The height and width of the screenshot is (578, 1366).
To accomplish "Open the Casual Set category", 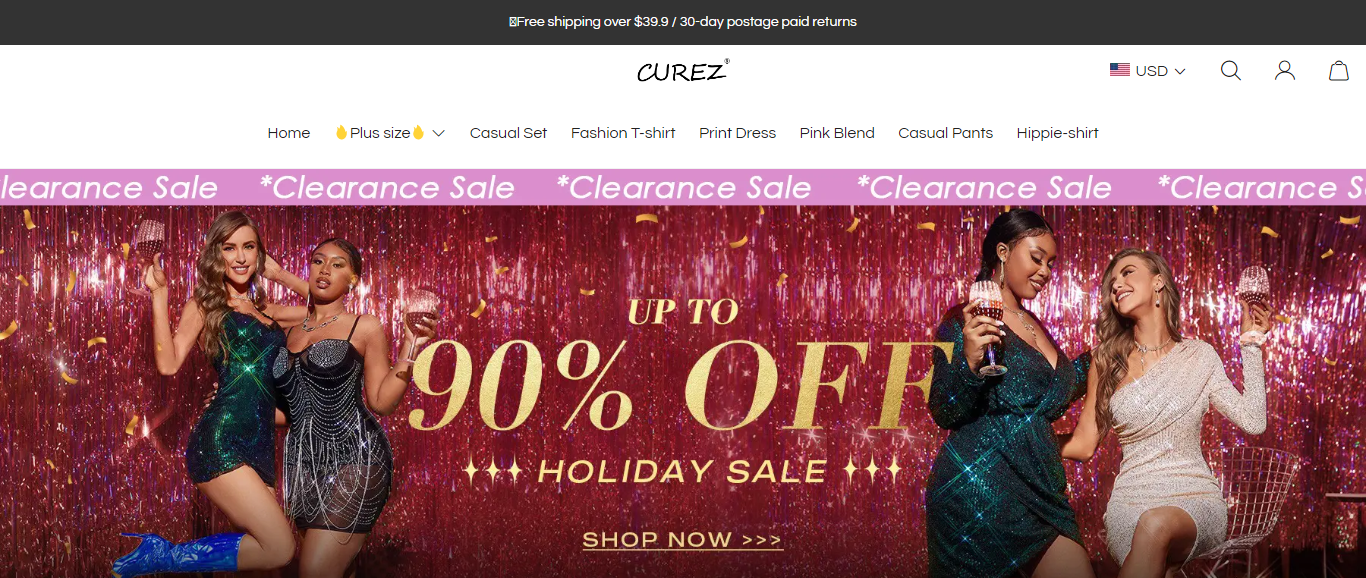I will coord(509,133).
